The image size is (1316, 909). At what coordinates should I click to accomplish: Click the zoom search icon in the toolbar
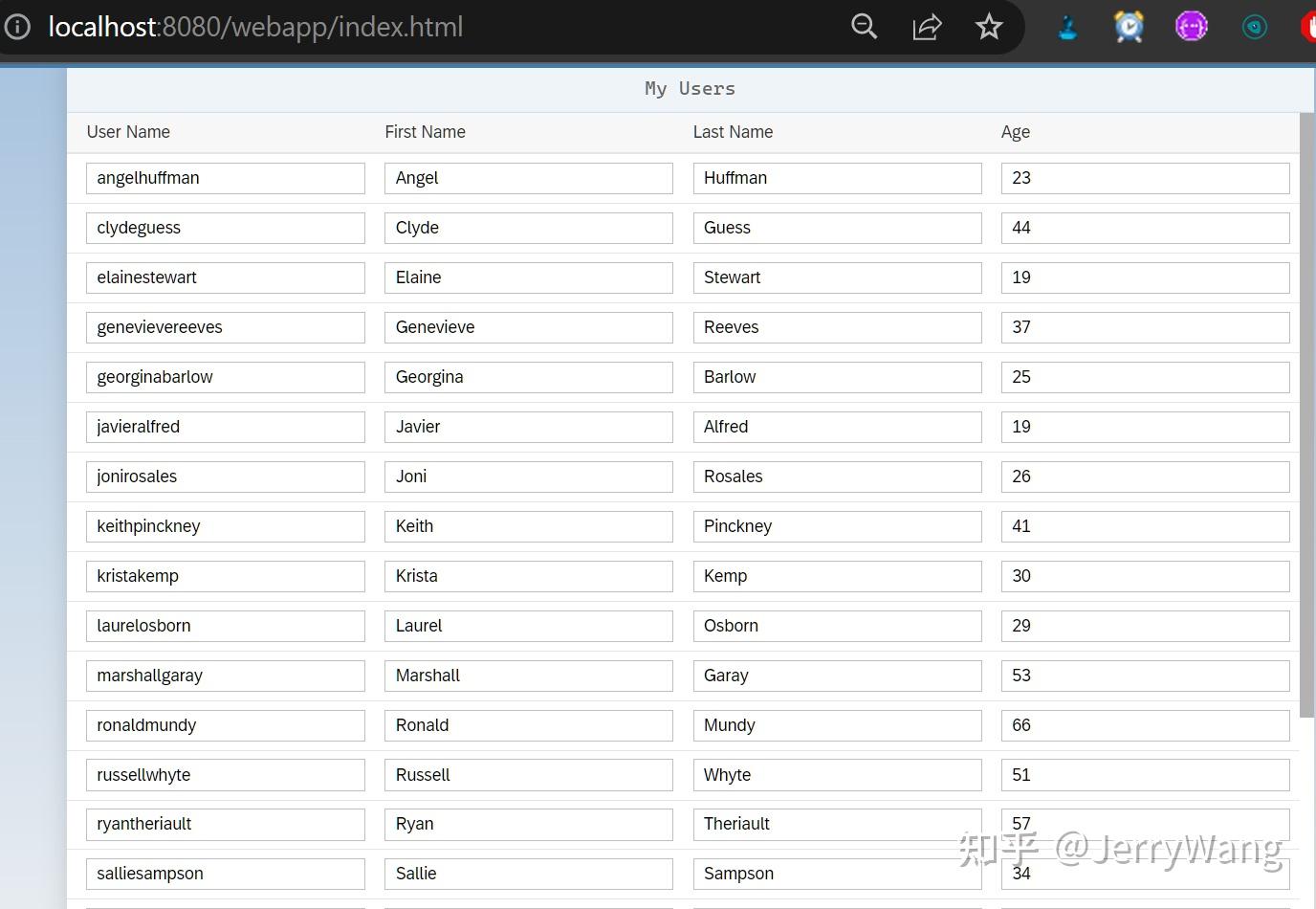click(x=864, y=27)
